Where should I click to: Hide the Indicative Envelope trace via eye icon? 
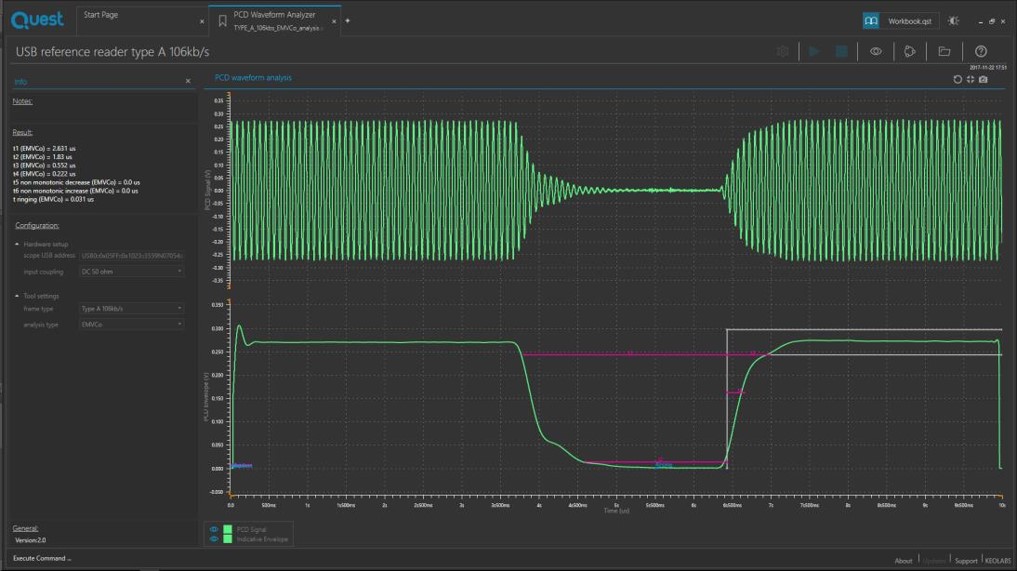click(x=214, y=539)
